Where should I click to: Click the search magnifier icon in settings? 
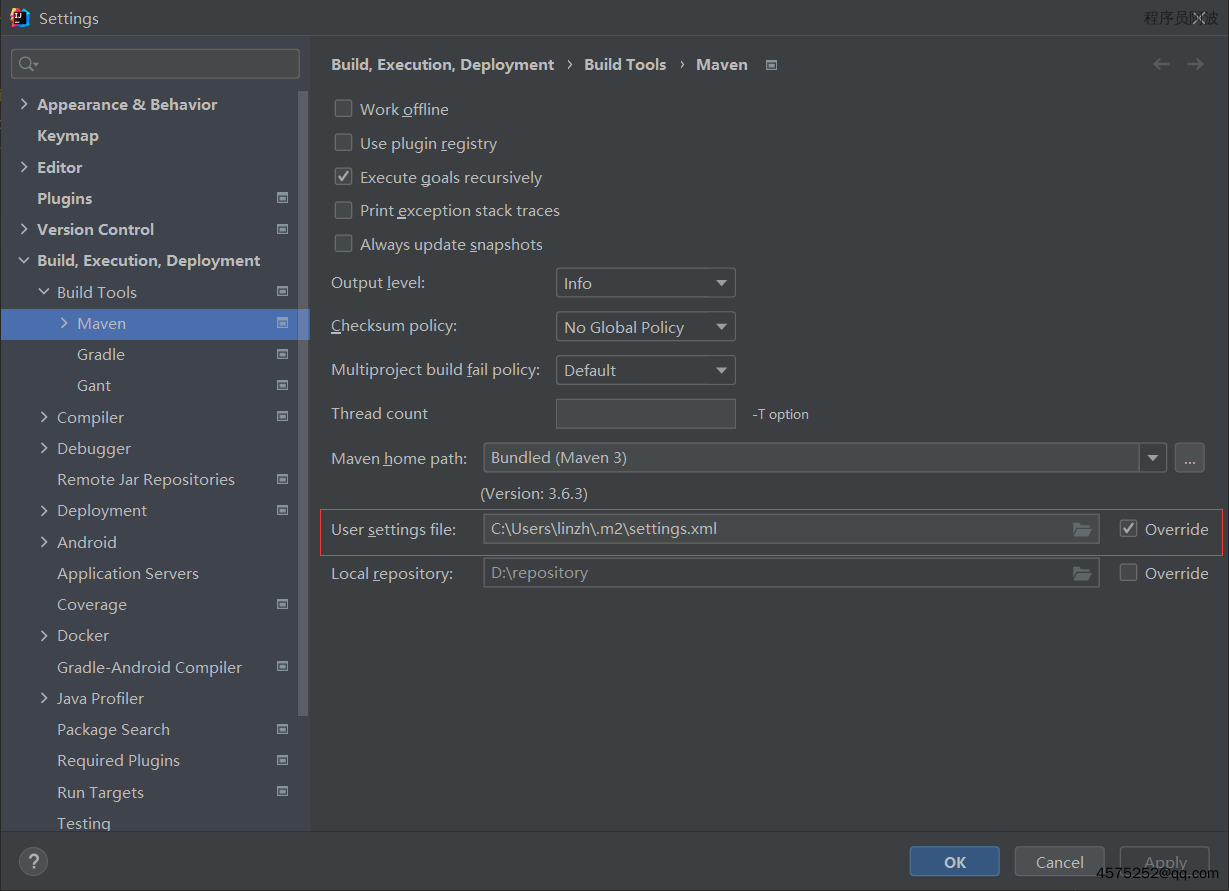27,64
